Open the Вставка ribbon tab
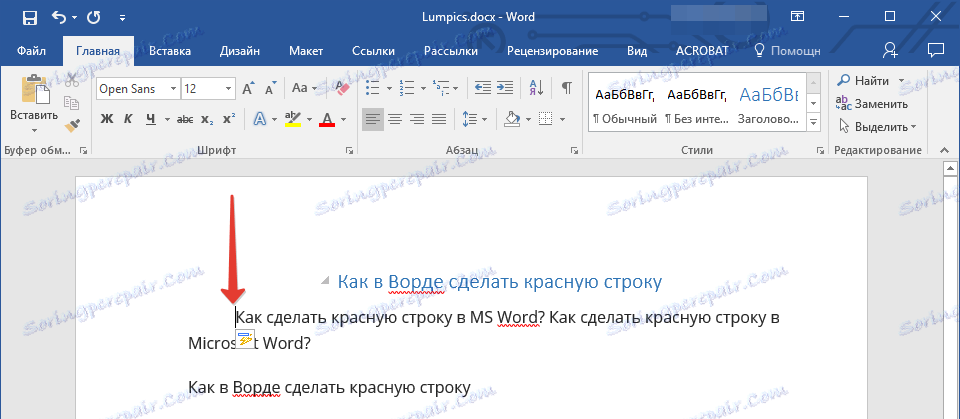This screenshot has width=960, height=419. [169, 50]
